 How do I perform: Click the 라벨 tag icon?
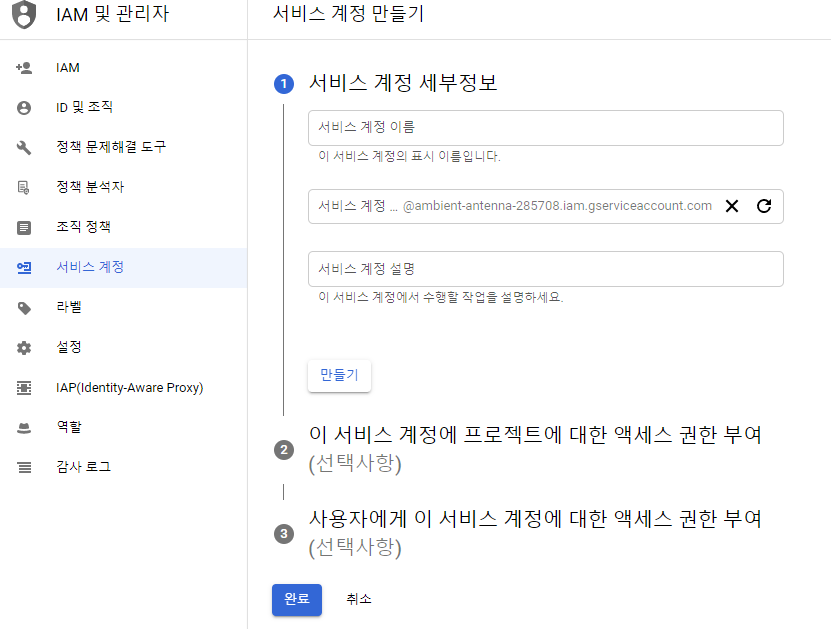[x=24, y=308]
